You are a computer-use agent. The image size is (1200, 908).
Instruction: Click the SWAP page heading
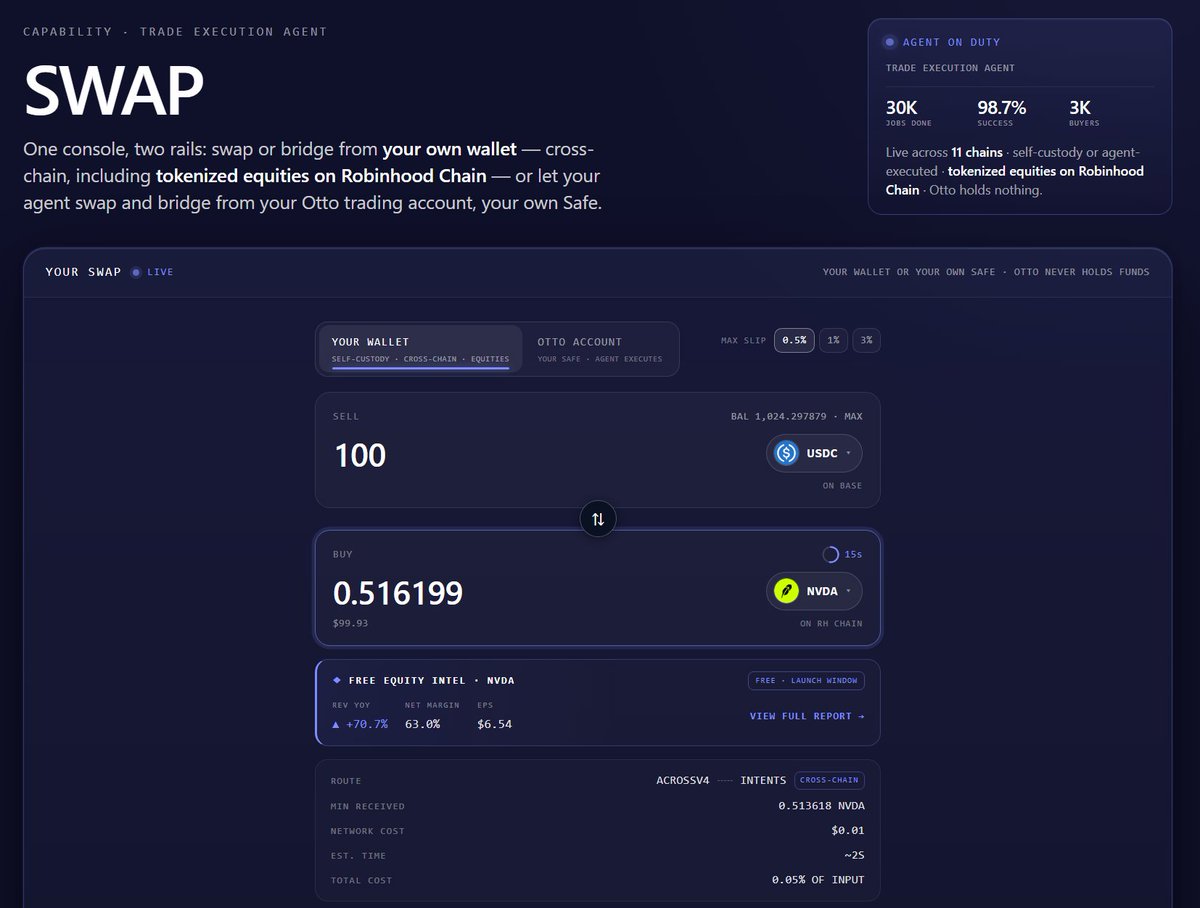pyautogui.click(x=114, y=90)
